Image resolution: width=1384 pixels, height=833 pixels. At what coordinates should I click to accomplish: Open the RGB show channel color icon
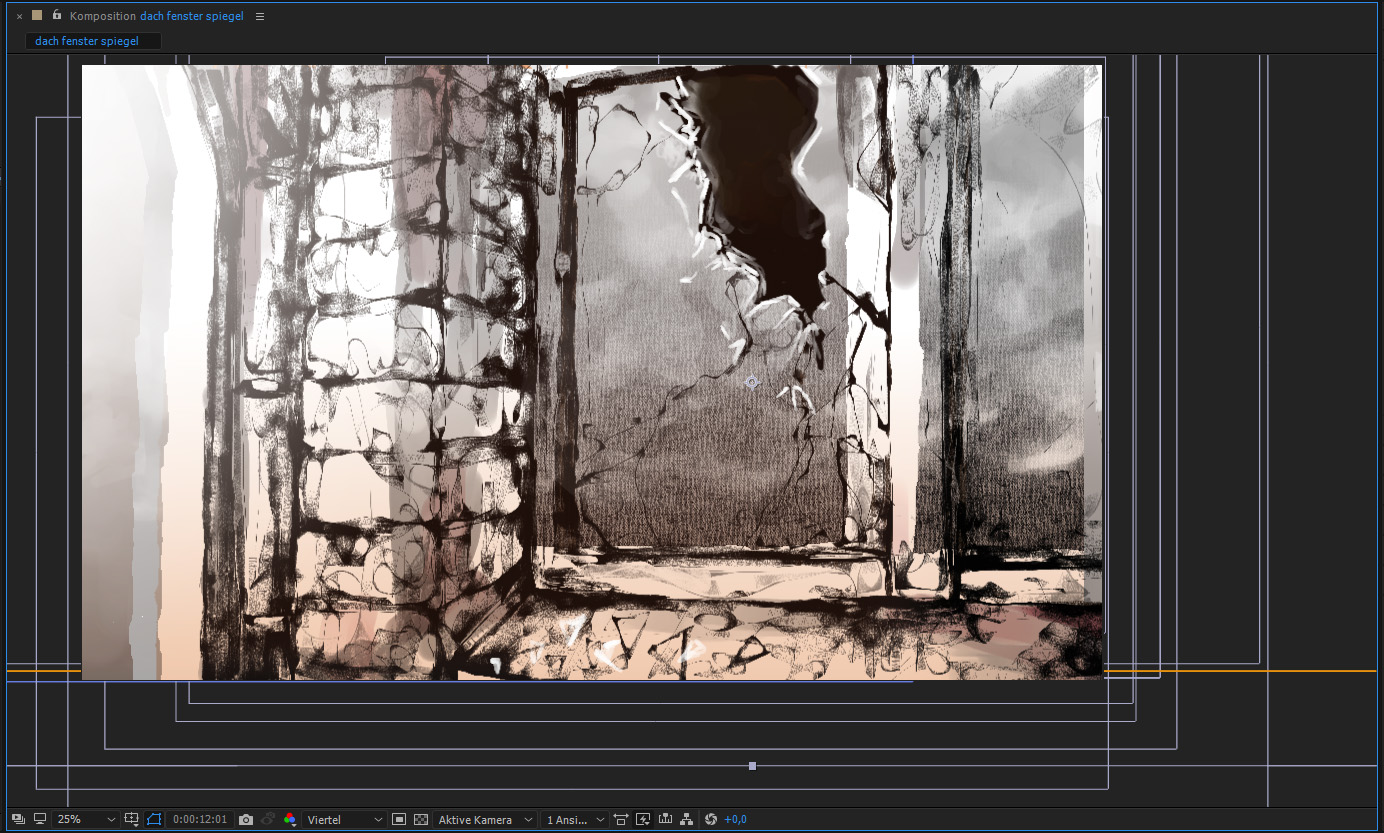(x=289, y=819)
